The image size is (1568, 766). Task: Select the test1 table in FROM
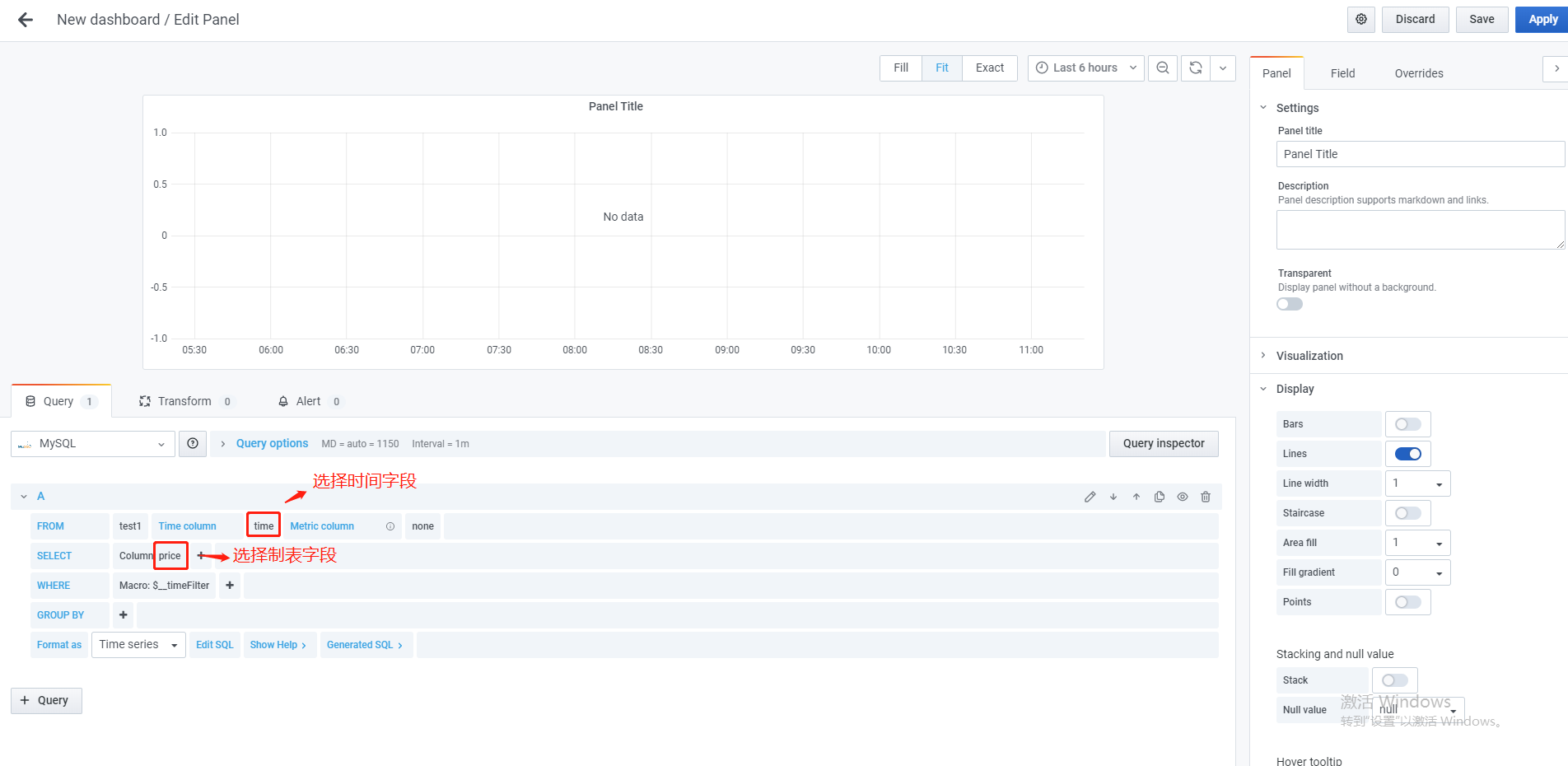coord(130,526)
